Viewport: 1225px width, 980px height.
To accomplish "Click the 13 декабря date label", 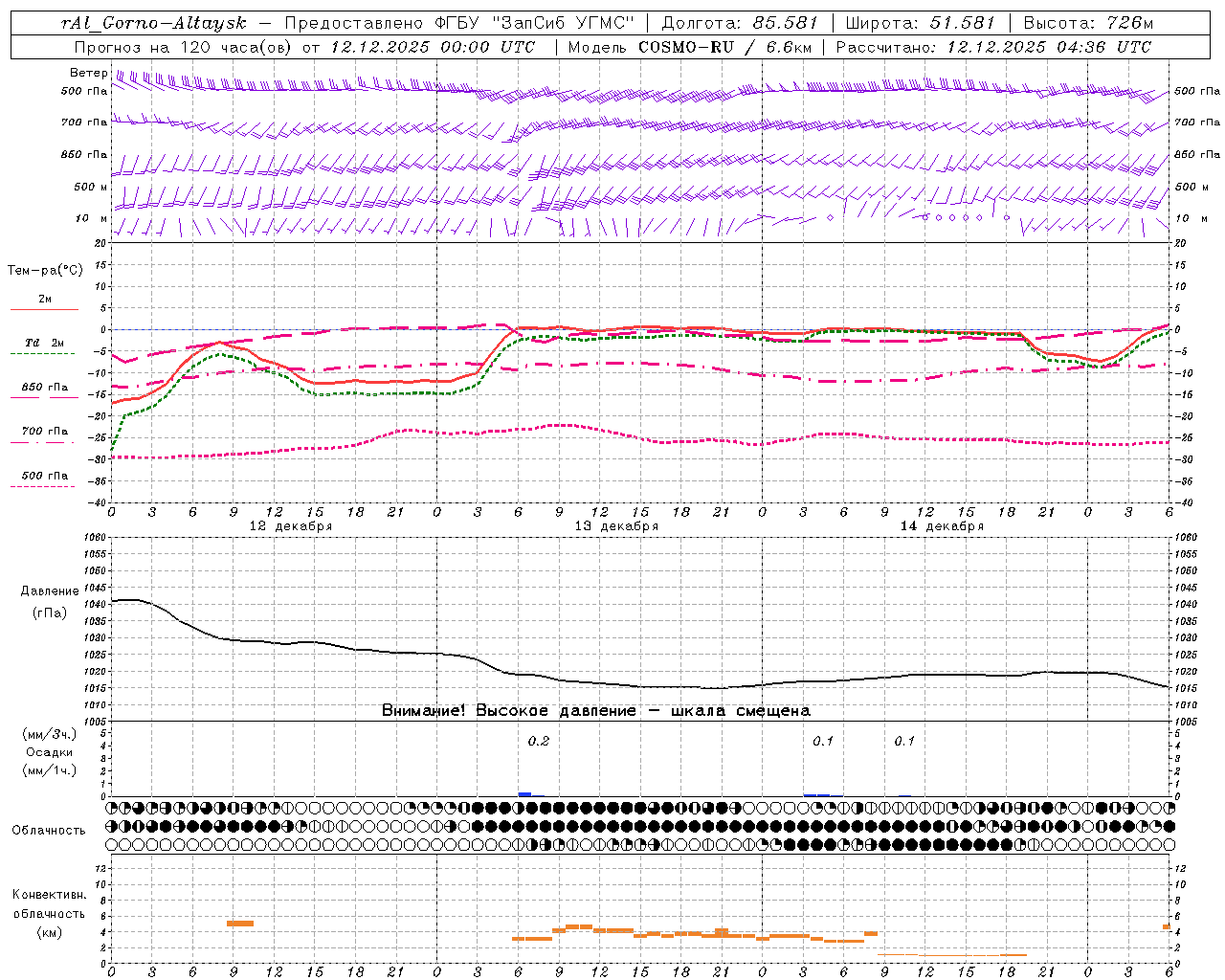I will click(x=616, y=526).
